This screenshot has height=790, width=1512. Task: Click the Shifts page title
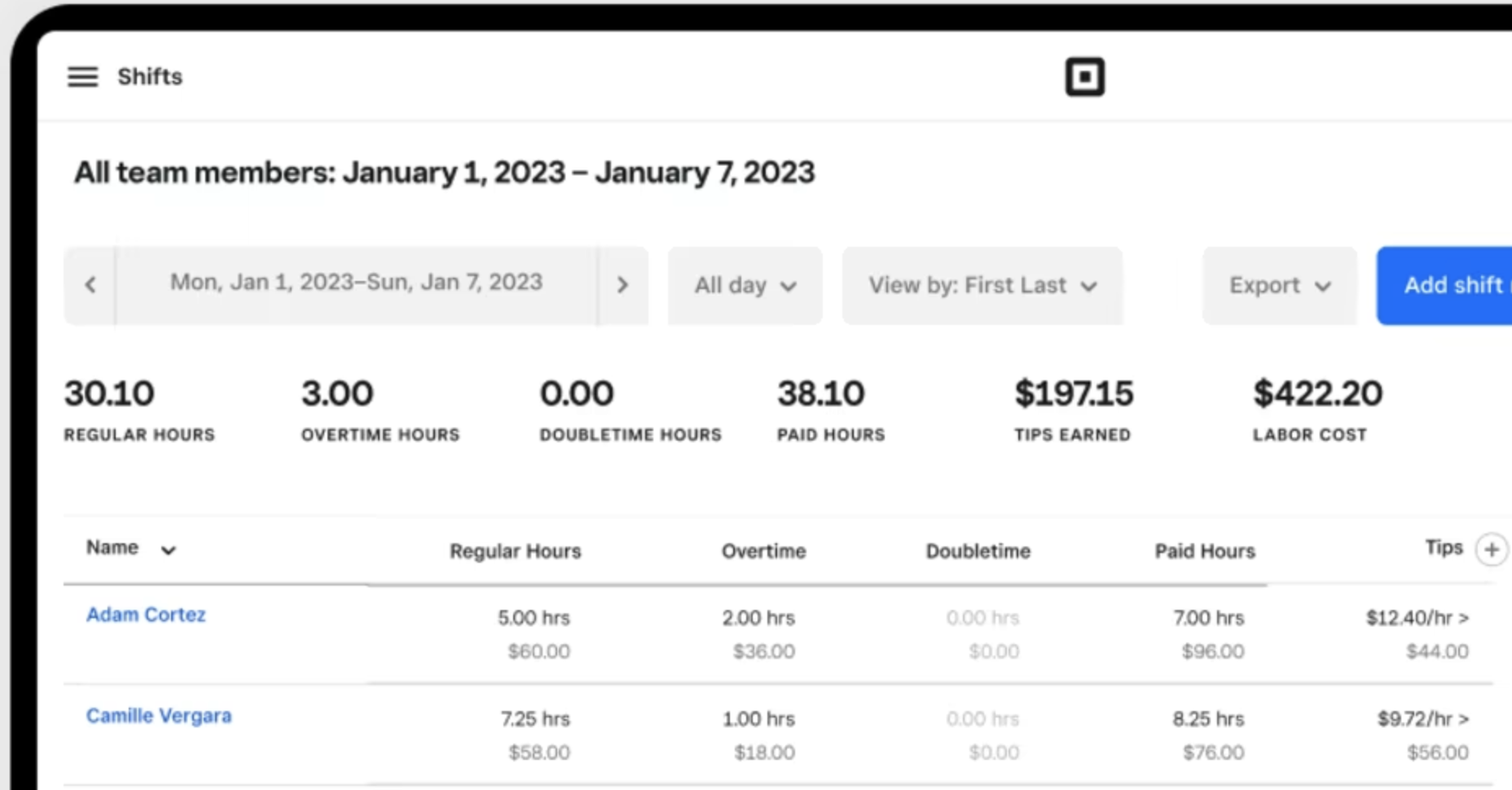(x=150, y=77)
